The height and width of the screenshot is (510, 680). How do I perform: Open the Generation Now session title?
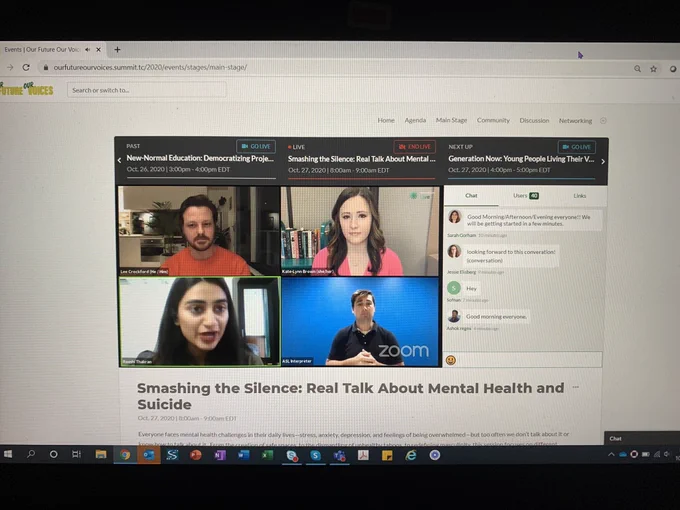521,159
